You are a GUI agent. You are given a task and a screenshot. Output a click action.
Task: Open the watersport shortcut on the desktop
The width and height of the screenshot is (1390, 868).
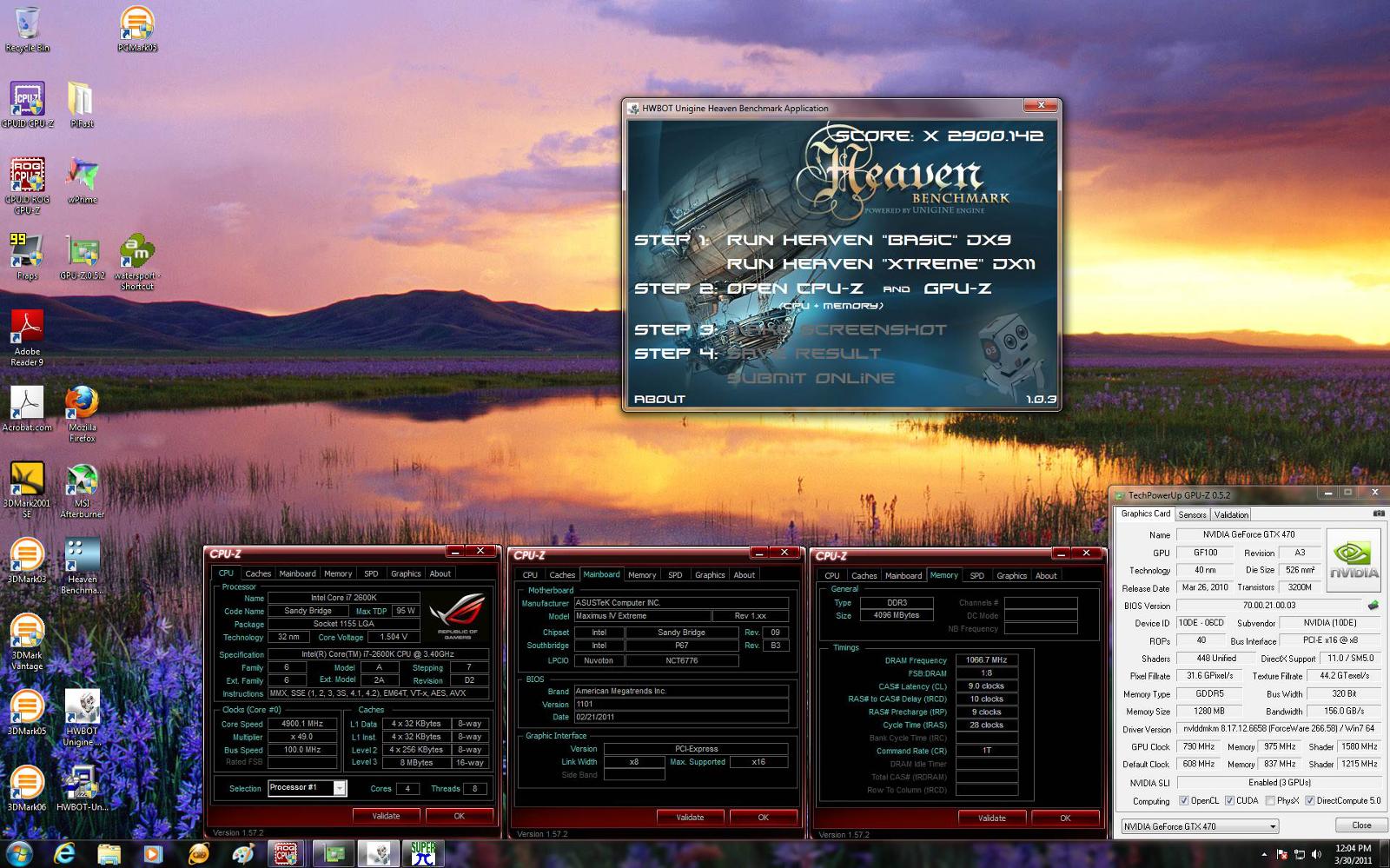[x=137, y=262]
